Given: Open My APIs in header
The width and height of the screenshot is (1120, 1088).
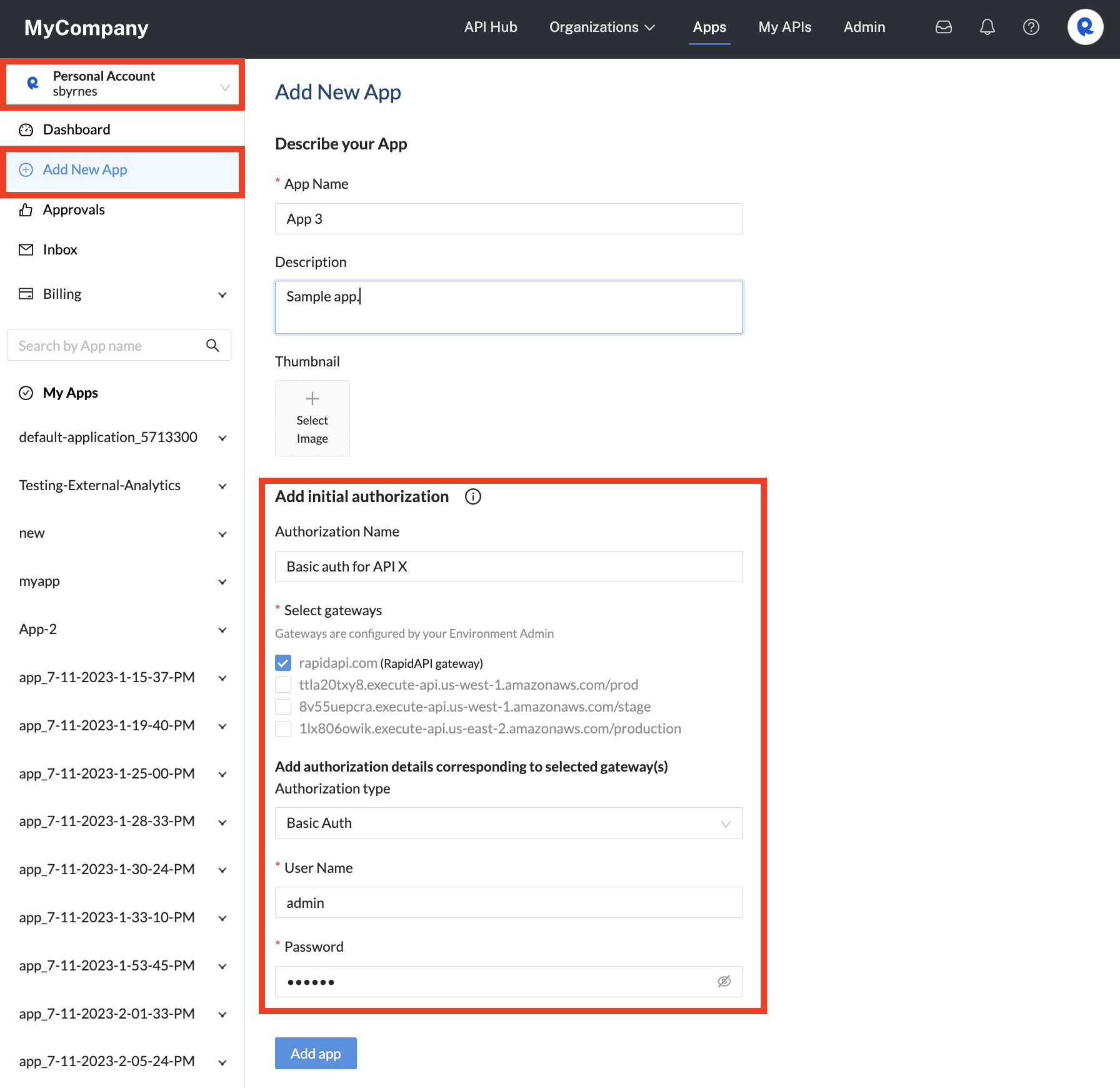Looking at the screenshot, I should click(785, 27).
